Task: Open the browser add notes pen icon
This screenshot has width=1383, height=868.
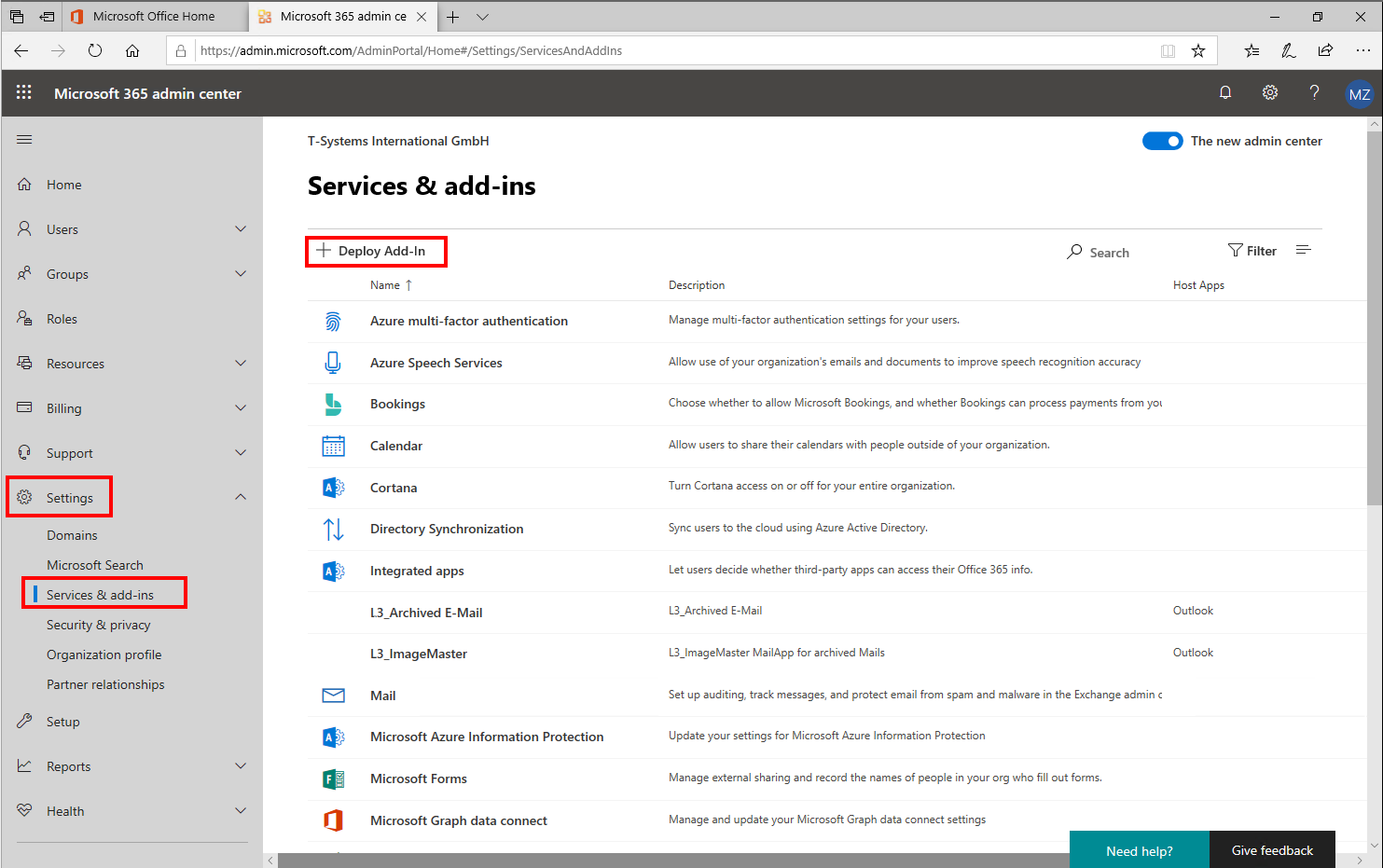Action: pyautogui.click(x=1289, y=50)
